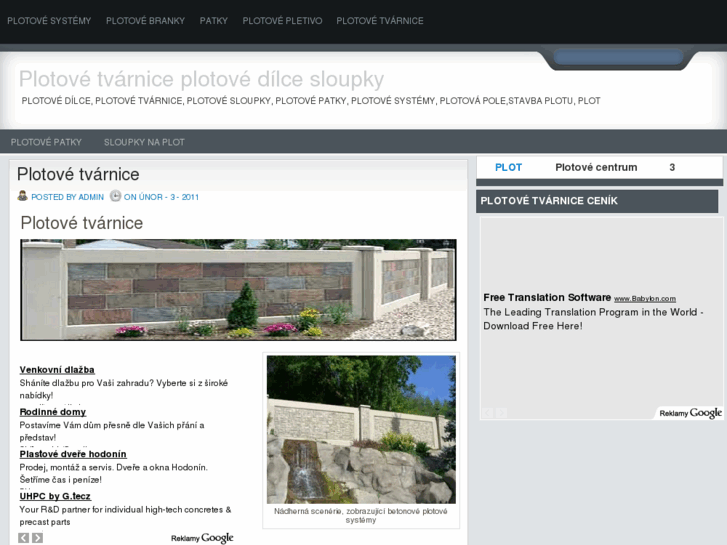Click the previous ads arrow in article ad block

23,538
